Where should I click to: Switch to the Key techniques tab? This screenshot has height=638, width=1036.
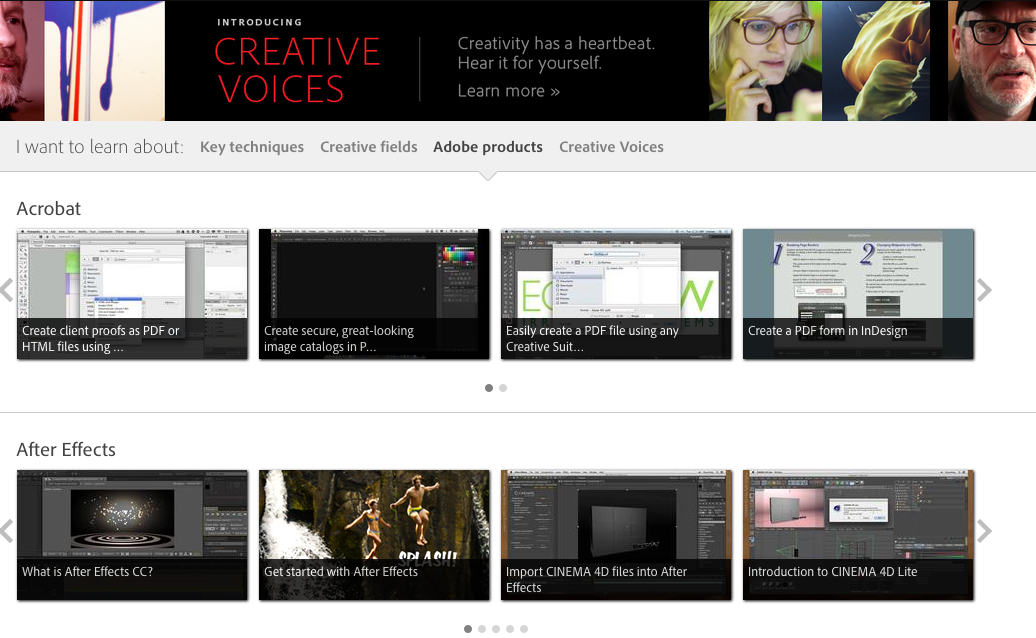(252, 147)
